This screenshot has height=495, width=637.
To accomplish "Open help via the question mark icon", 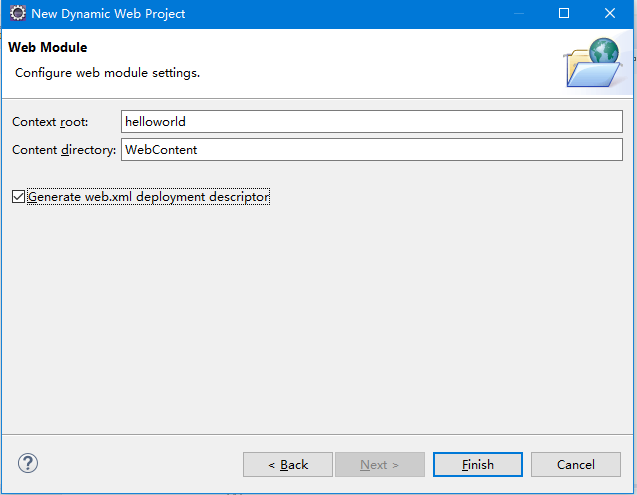I will pos(28,463).
